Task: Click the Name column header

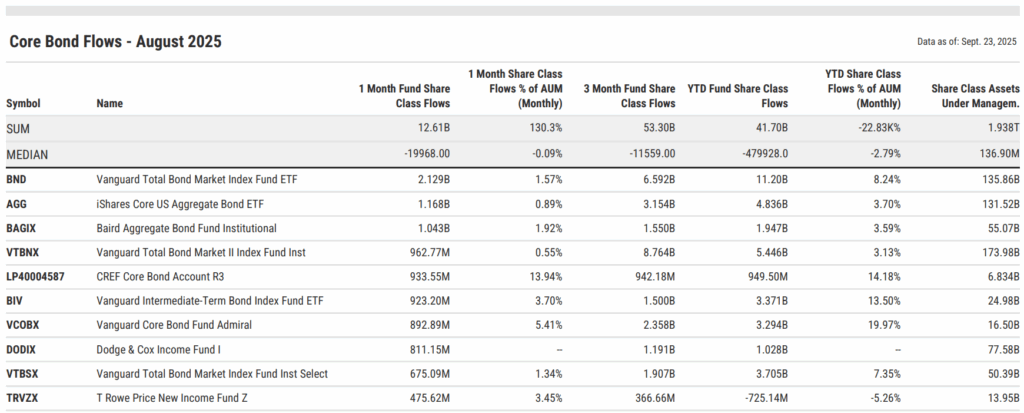Action: [x=109, y=103]
